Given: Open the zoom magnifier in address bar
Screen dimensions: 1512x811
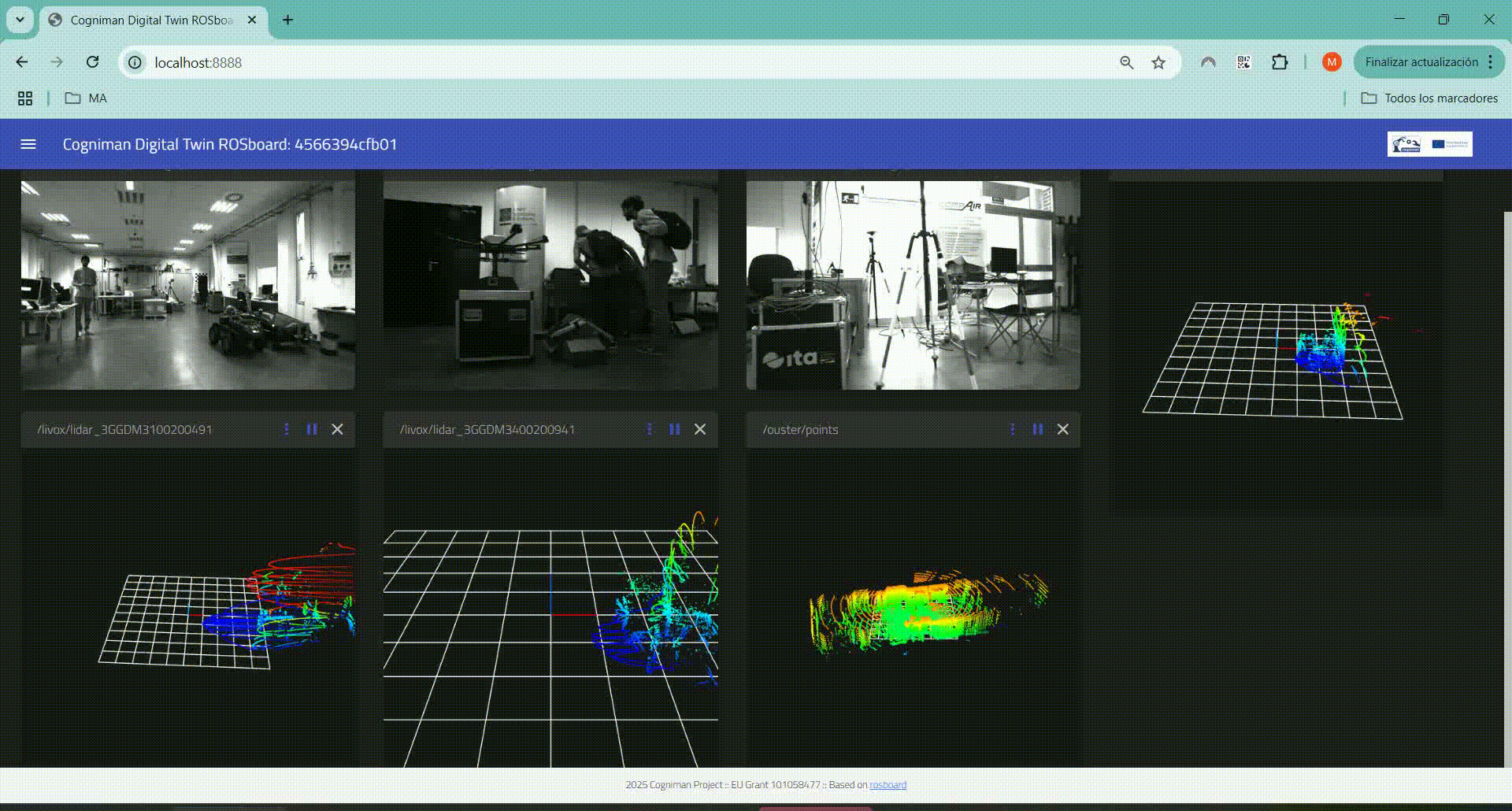Looking at the screenshot, I should (x=1127, y=62).
